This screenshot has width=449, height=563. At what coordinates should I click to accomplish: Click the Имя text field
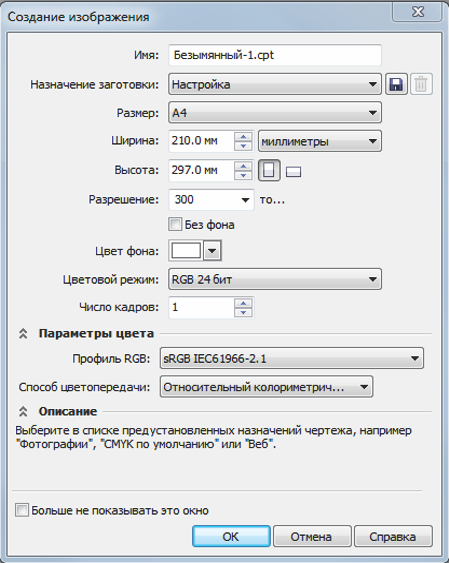pyautogui.click(x=275, y=55)
